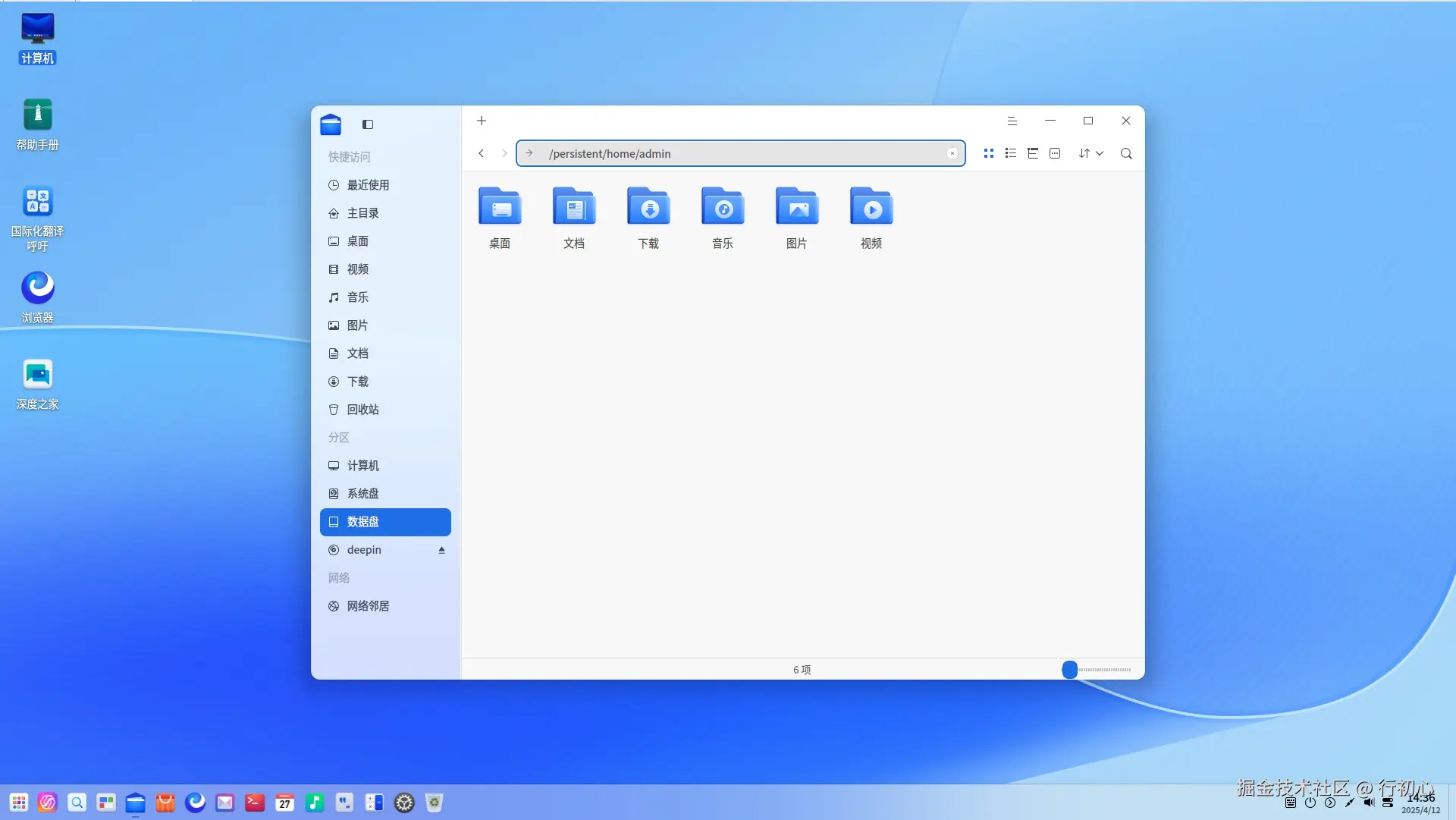Screen dimensions: 1456x820
Task: Open multitasking view in the dock
Action: [106, 803]
